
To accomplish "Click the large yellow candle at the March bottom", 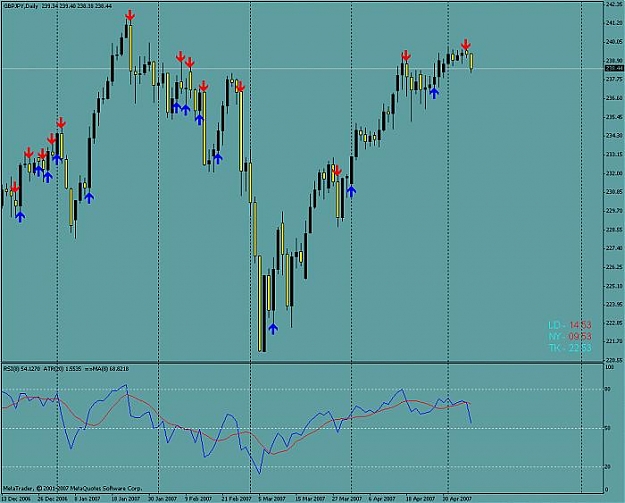I will click(x=260, y=303).
